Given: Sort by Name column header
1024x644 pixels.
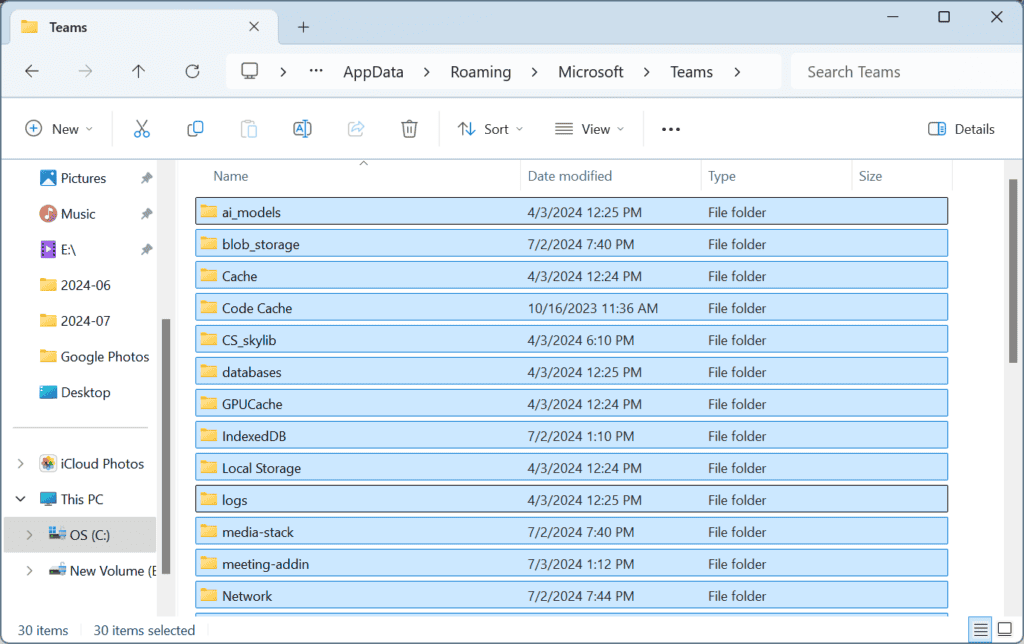Looking at the screenshot, I should coord(231,176).
